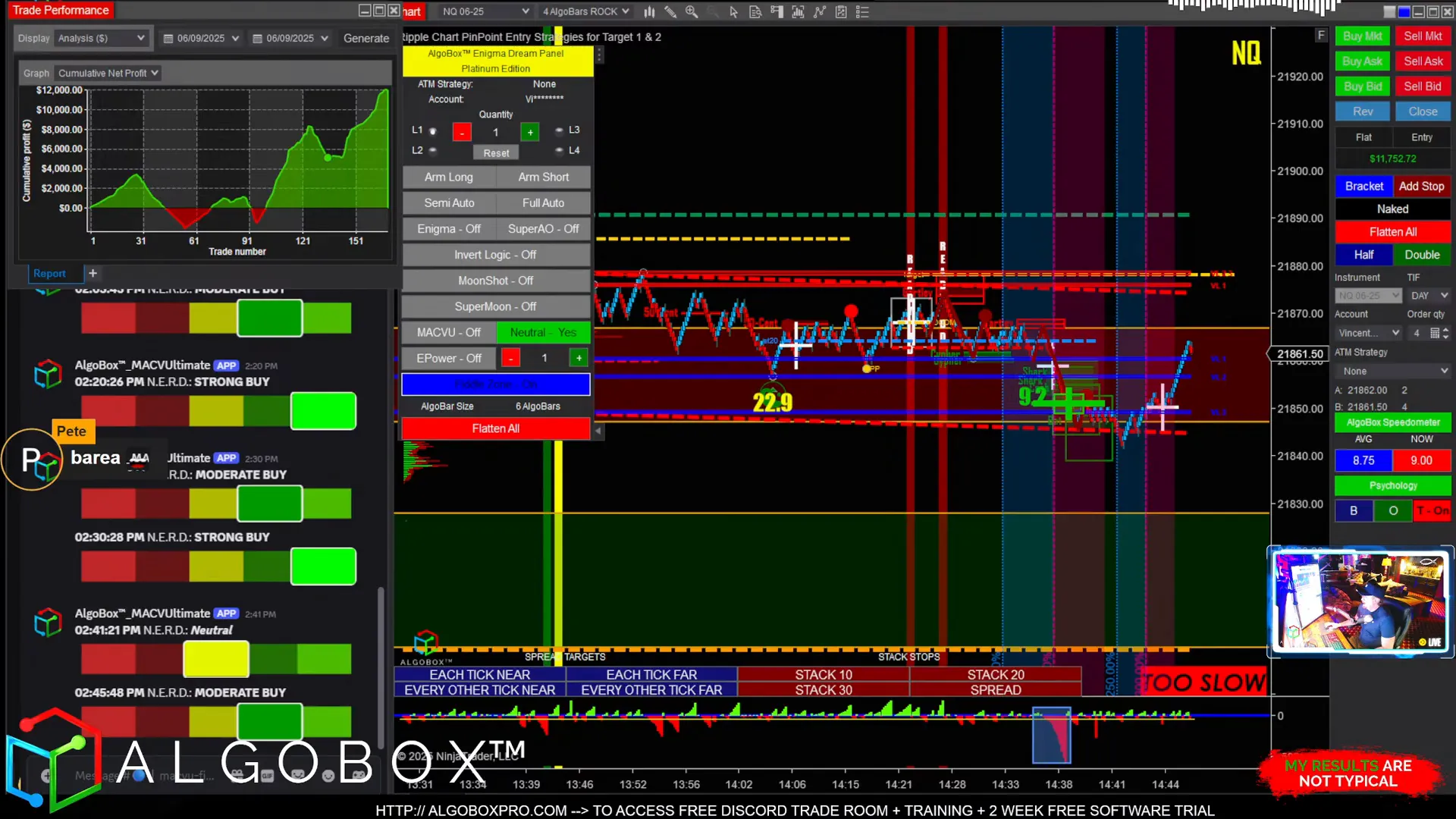Select the L2 radio option

click(x=433, y=150)
